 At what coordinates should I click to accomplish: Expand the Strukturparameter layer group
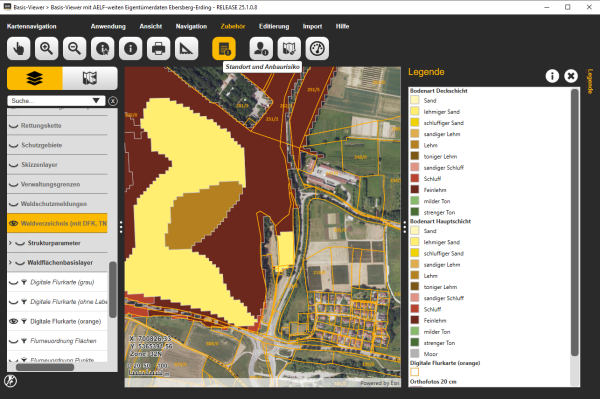(10, 243)
